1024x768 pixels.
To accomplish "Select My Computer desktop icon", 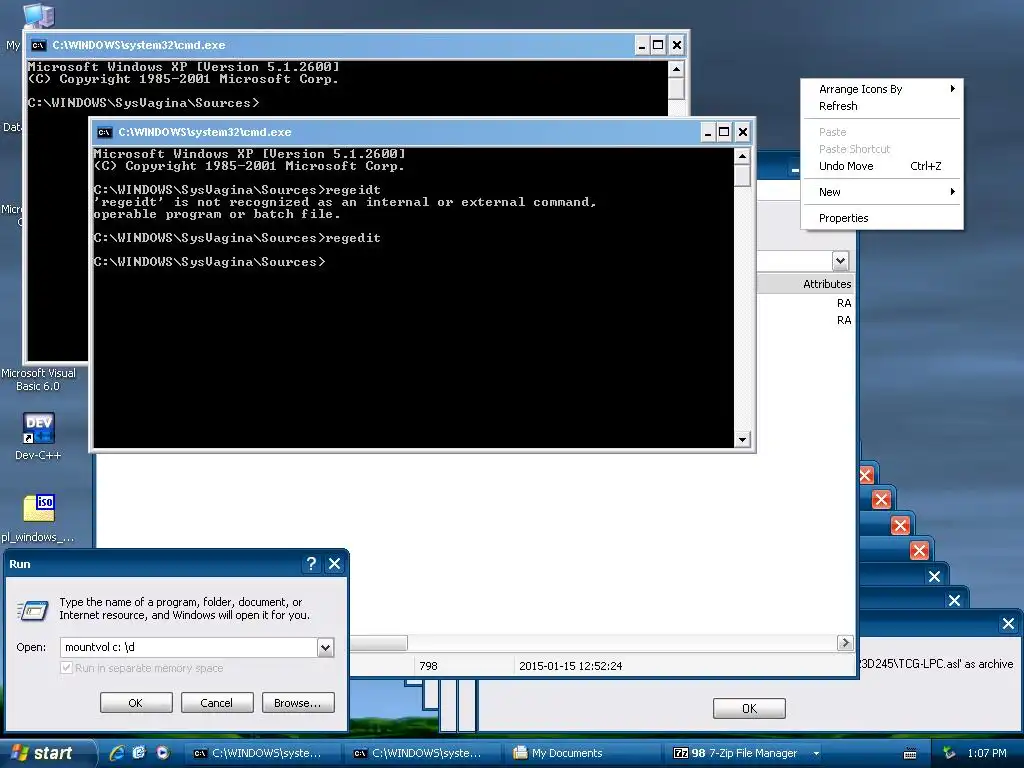I will pyautogui.click(x=39, y=16).
